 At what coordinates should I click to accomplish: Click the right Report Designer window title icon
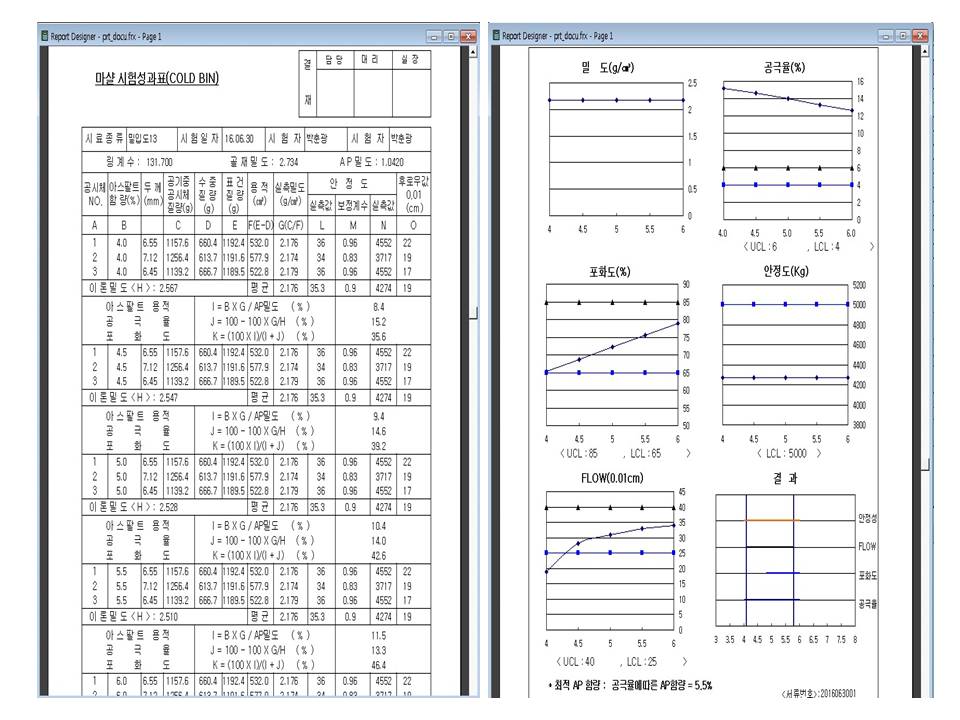click(496, 36)
